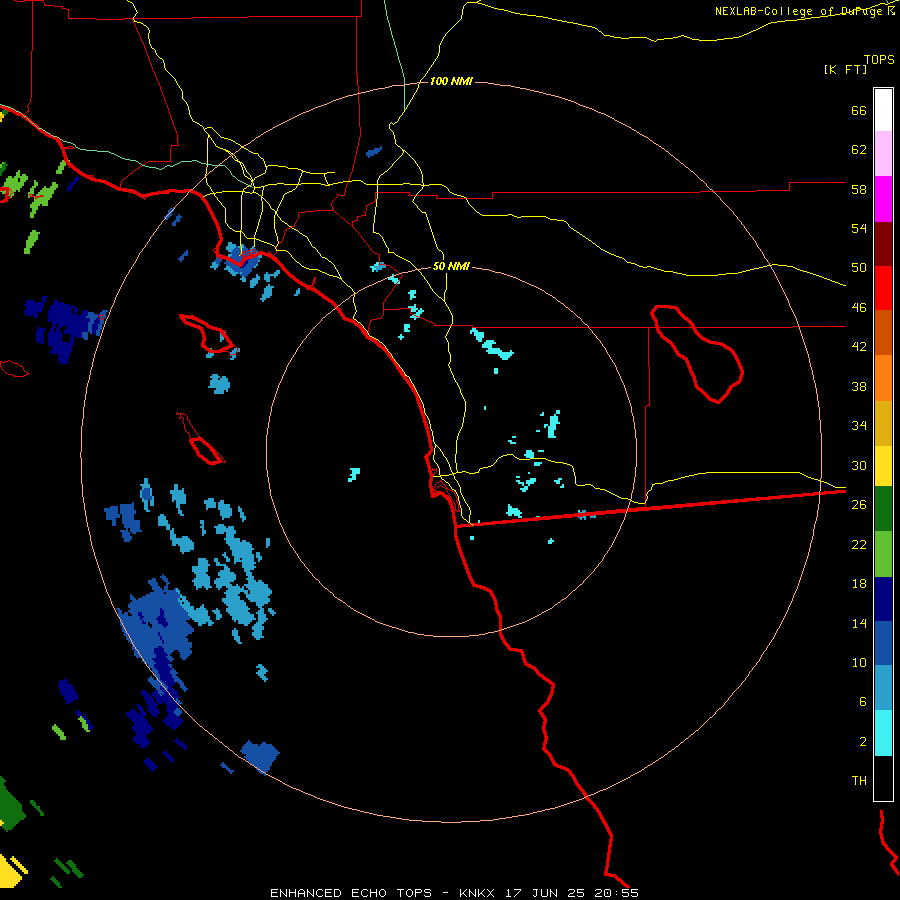Click the light blue legend swatch
This screenshot has width=900, height=900.
tap(883, 688)
